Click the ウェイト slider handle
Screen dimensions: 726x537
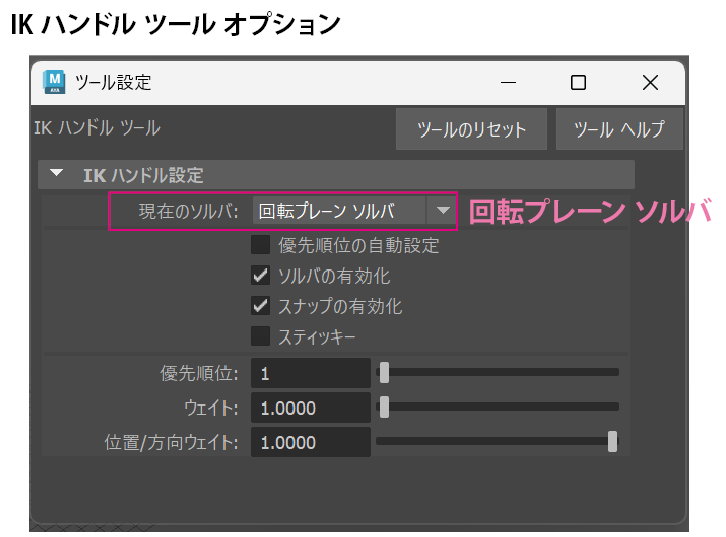click(384, 407)
